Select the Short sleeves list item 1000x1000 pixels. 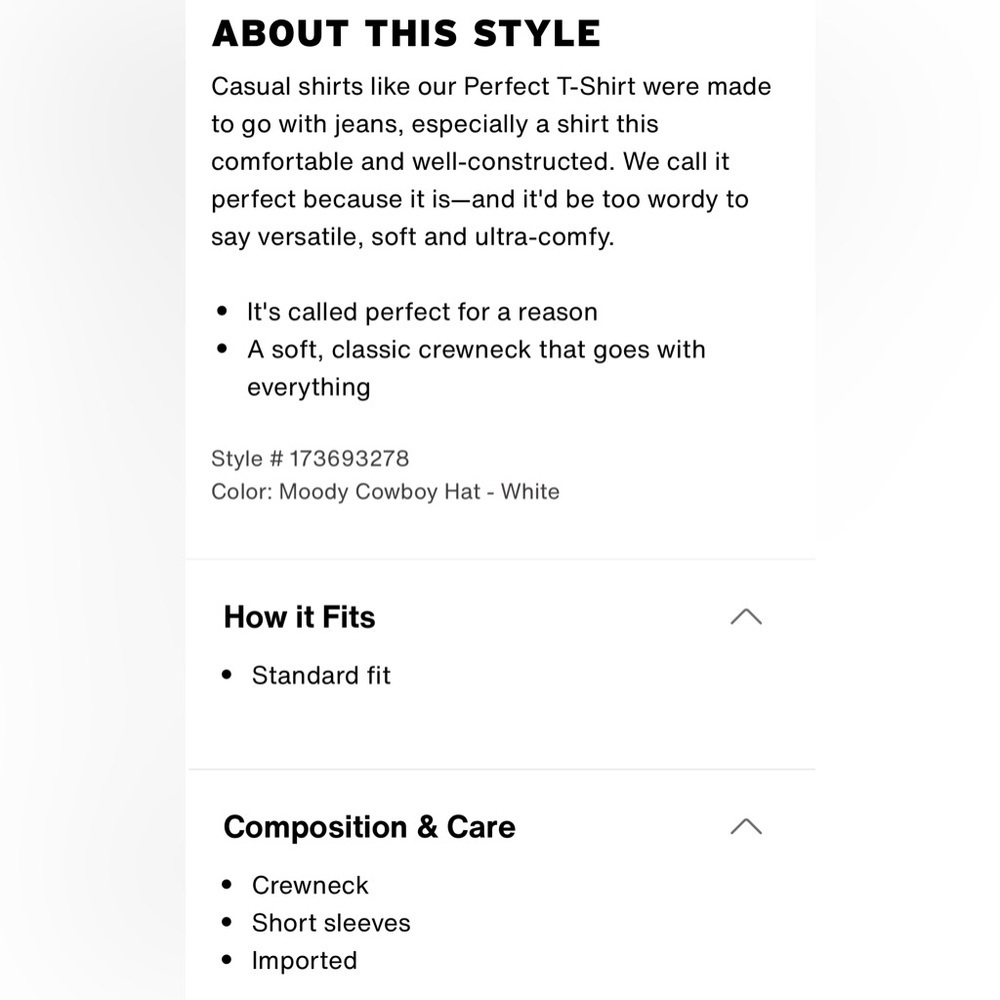pos(331,923)
